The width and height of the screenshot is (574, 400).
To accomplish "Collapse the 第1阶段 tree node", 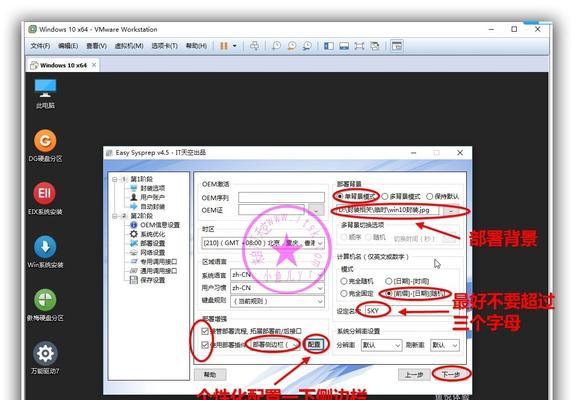I will (115, 179).
